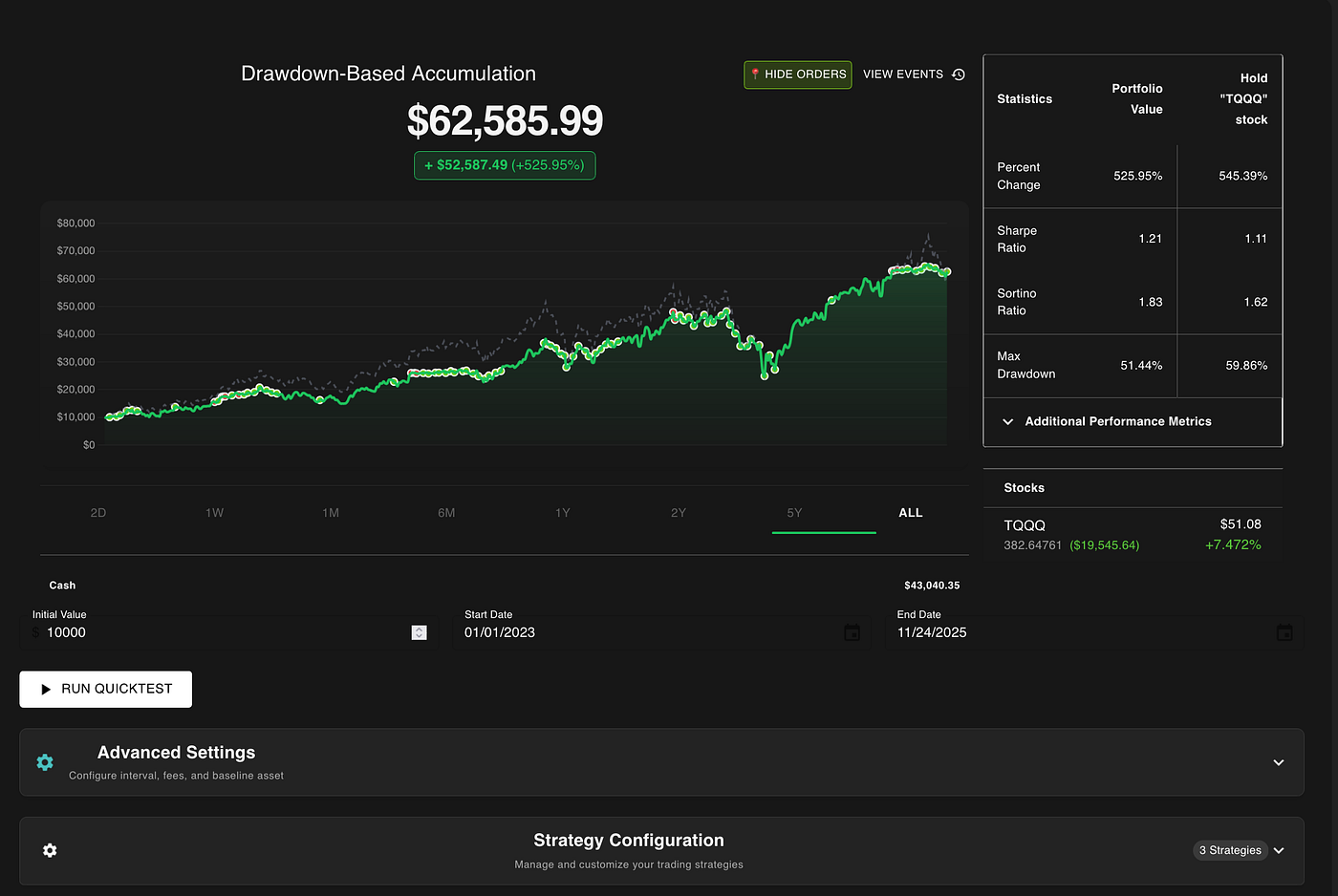Click Portfolio Percent Change 525.95%

coord(1137,176)
